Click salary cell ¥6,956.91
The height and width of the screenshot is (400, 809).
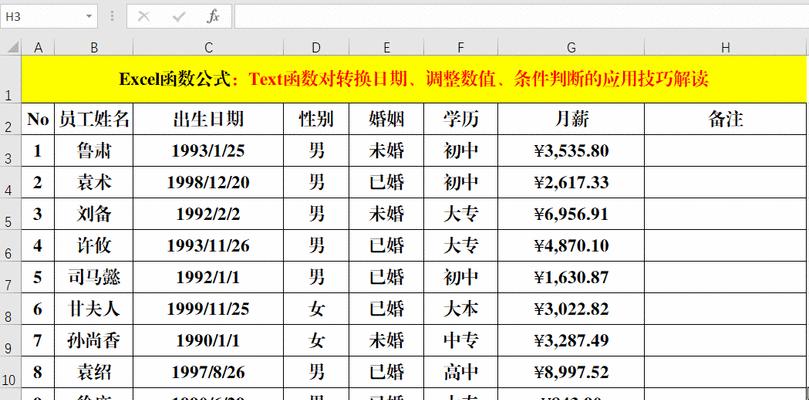tap(571, 214)
